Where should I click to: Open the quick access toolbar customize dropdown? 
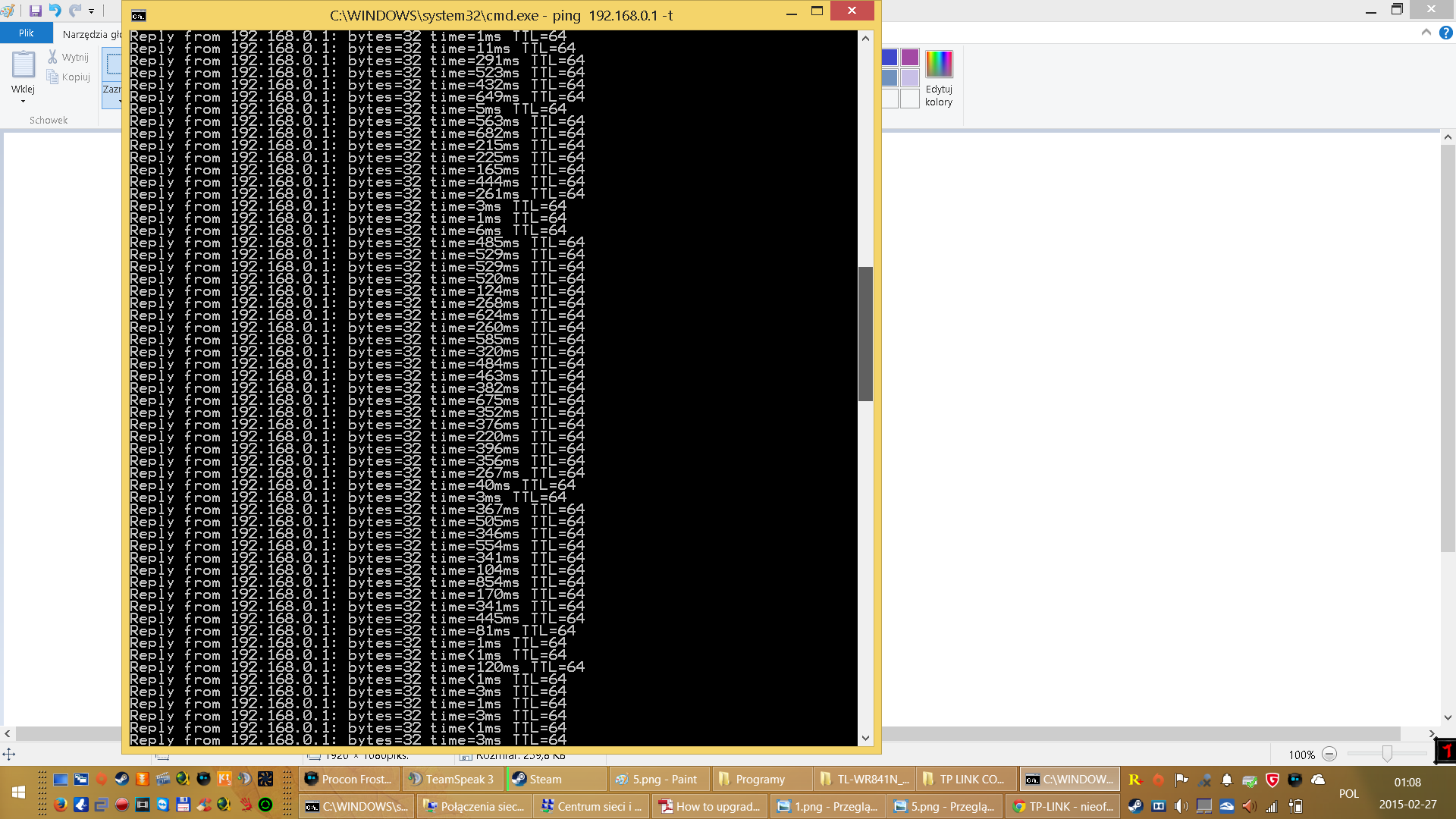pyautogui.click(x=91, y=11)
